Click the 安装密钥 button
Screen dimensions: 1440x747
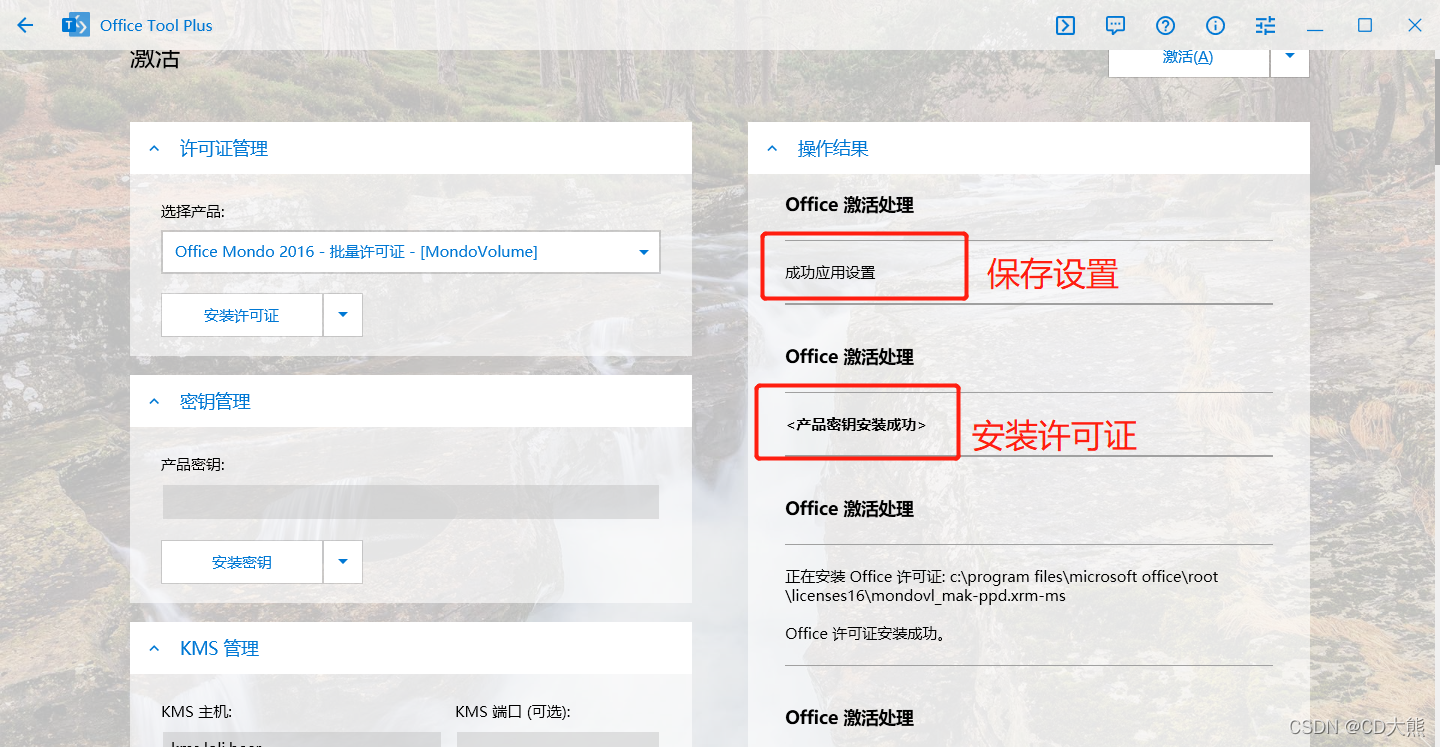point(241,562)
